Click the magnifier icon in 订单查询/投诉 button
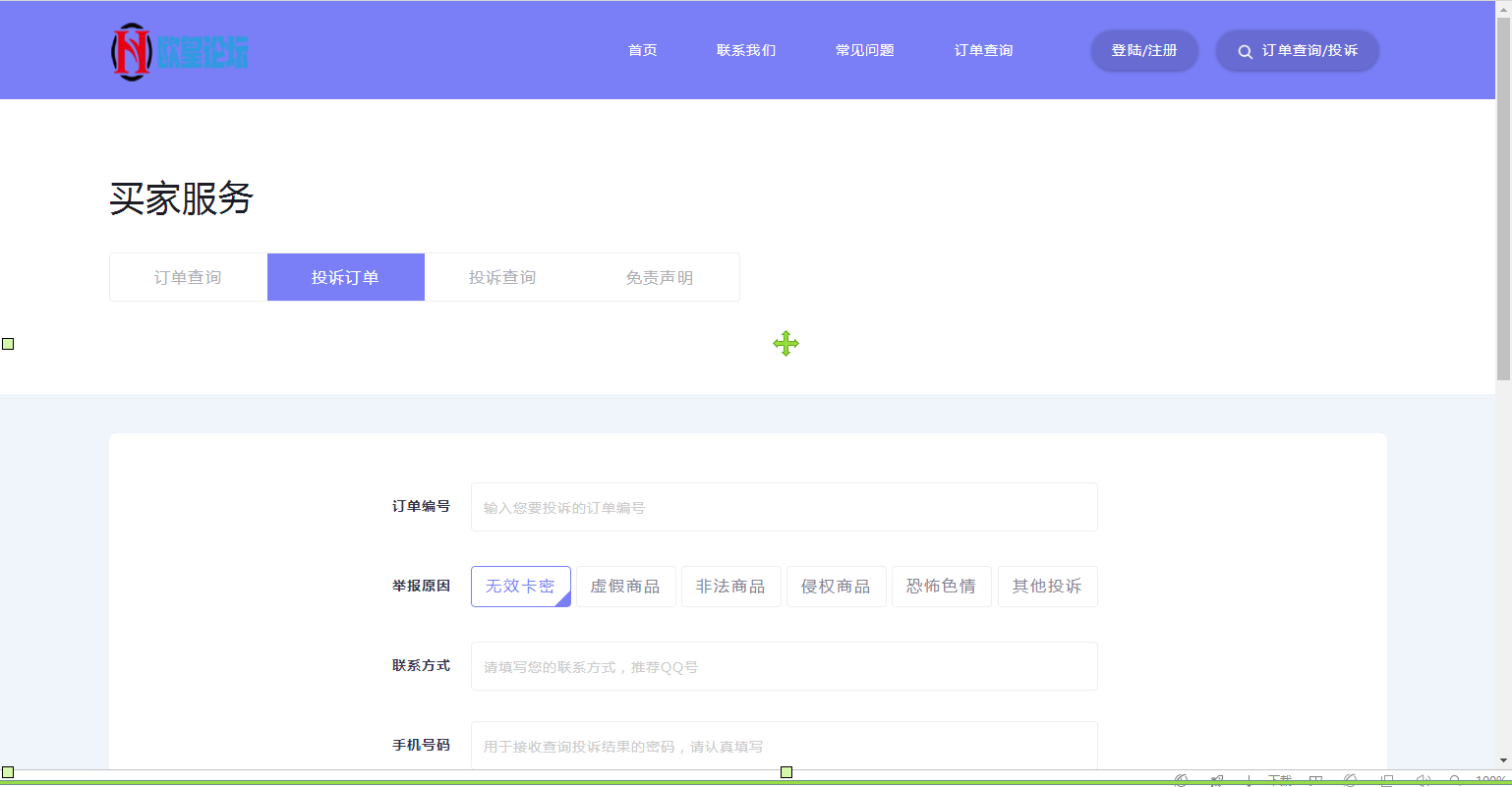Screen dimensions: 1512x787 pyautogui.click(x=1244, y=51)
